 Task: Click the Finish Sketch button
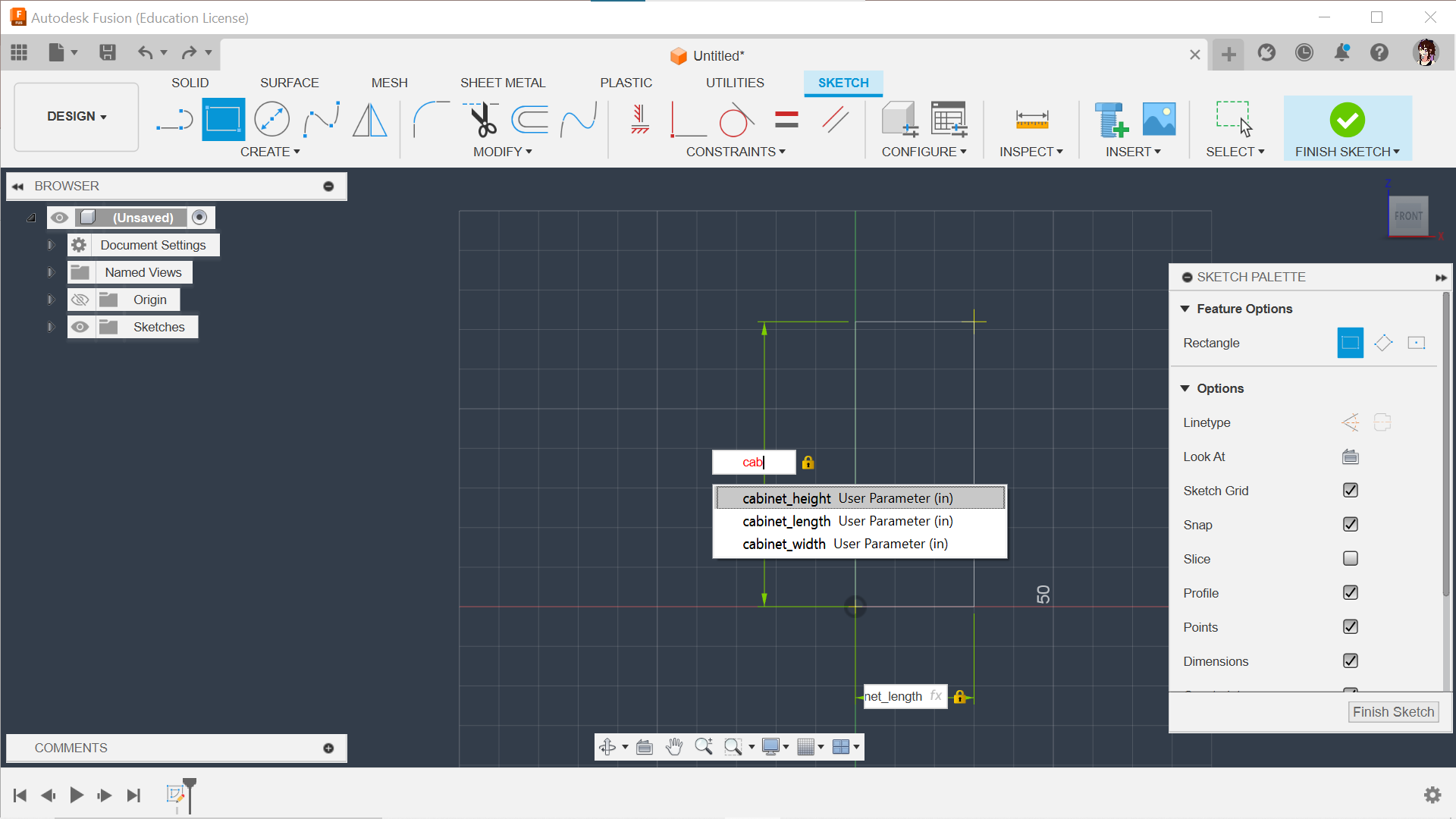(x=1393, y=711)
